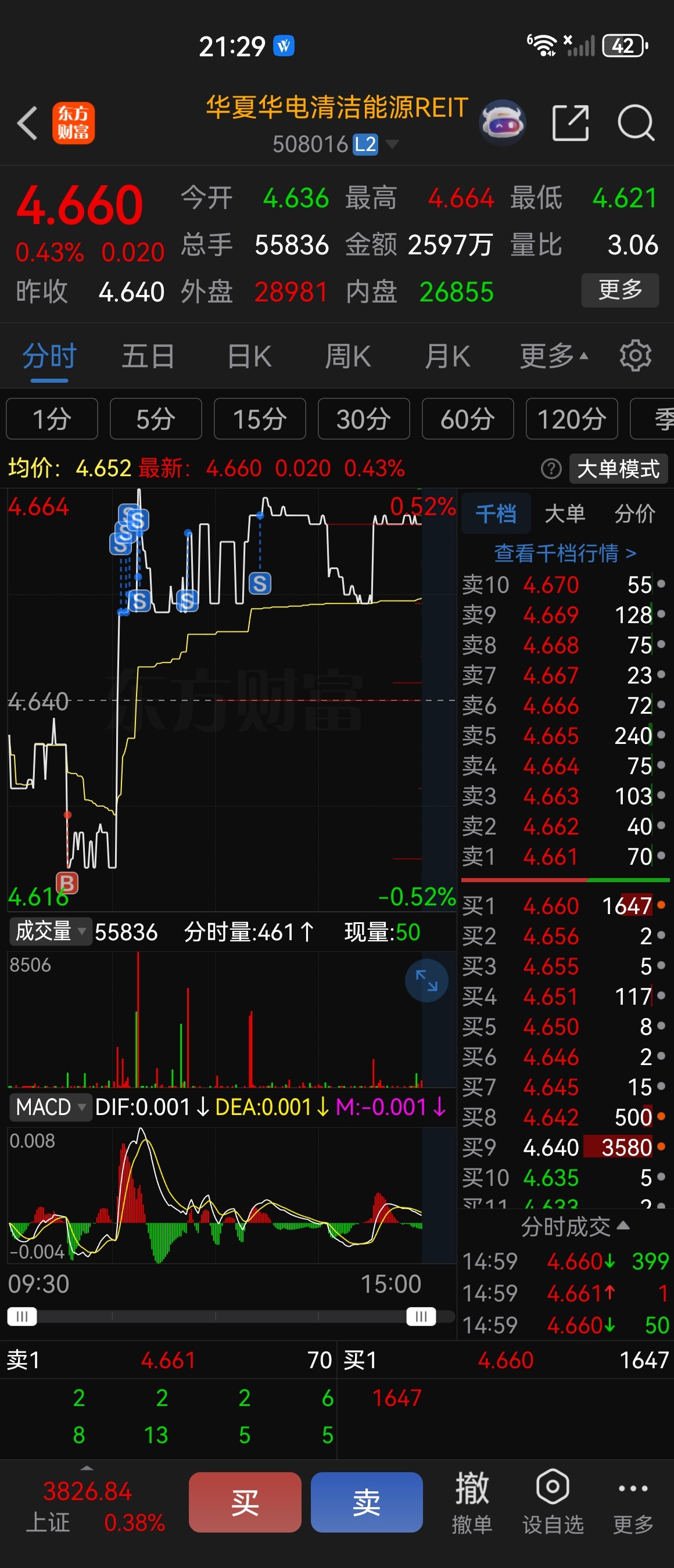Open the 更多 chart period dropdown
Viewport: 674px width, 1568px height.
point(554,356)
